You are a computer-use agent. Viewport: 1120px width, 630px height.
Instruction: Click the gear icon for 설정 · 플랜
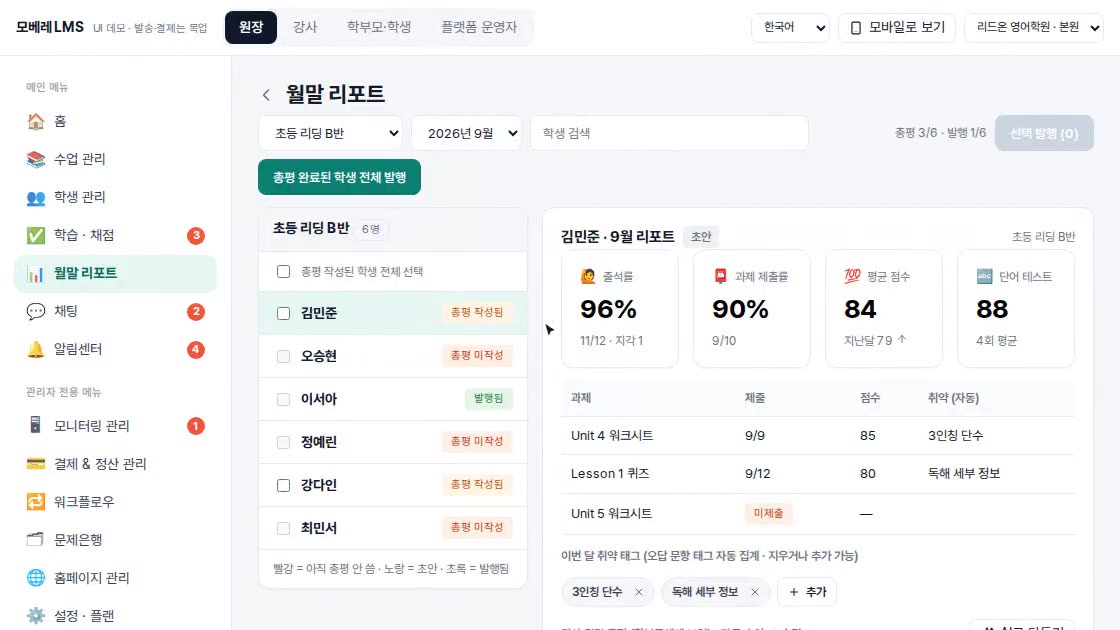pos(35,616)
